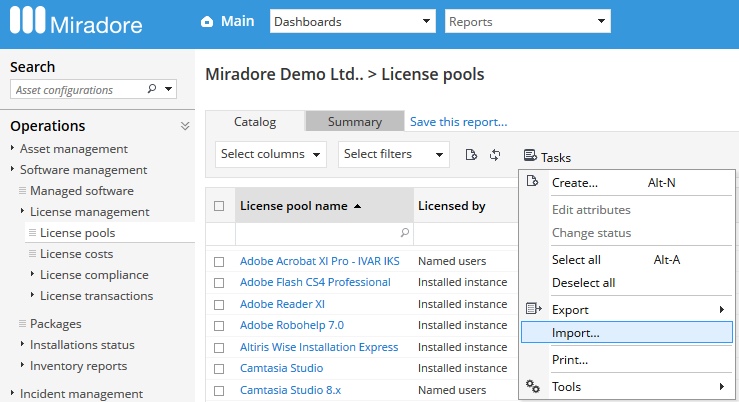Switch to the Catalog tab
Screen dimensions: 739x402
coord(255,122)
